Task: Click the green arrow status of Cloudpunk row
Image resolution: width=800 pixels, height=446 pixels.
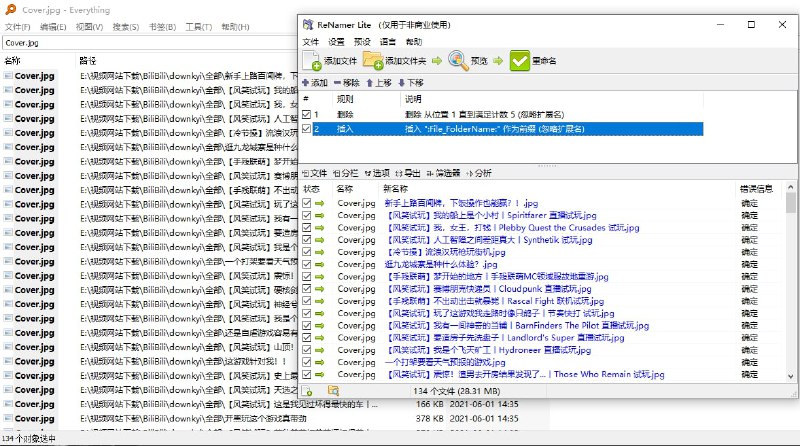Action: coord(319,289)
